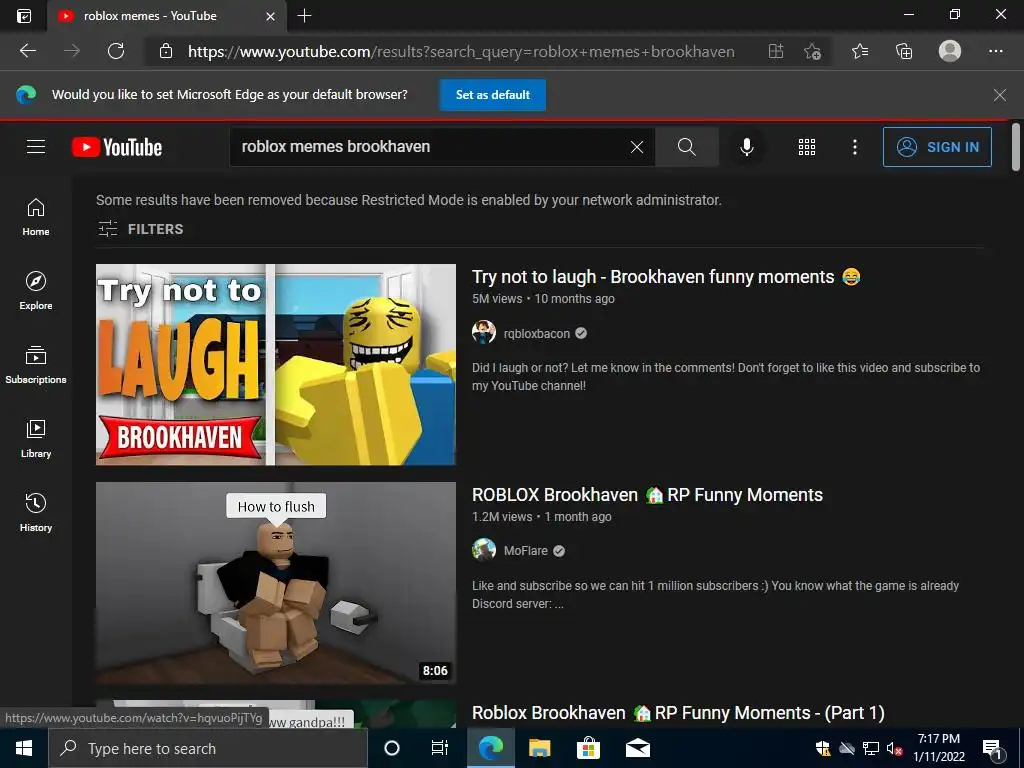This screenshot has height=768, width=1024.
Task: Open Edge Settings and more menu
Action: pos(995,51)
